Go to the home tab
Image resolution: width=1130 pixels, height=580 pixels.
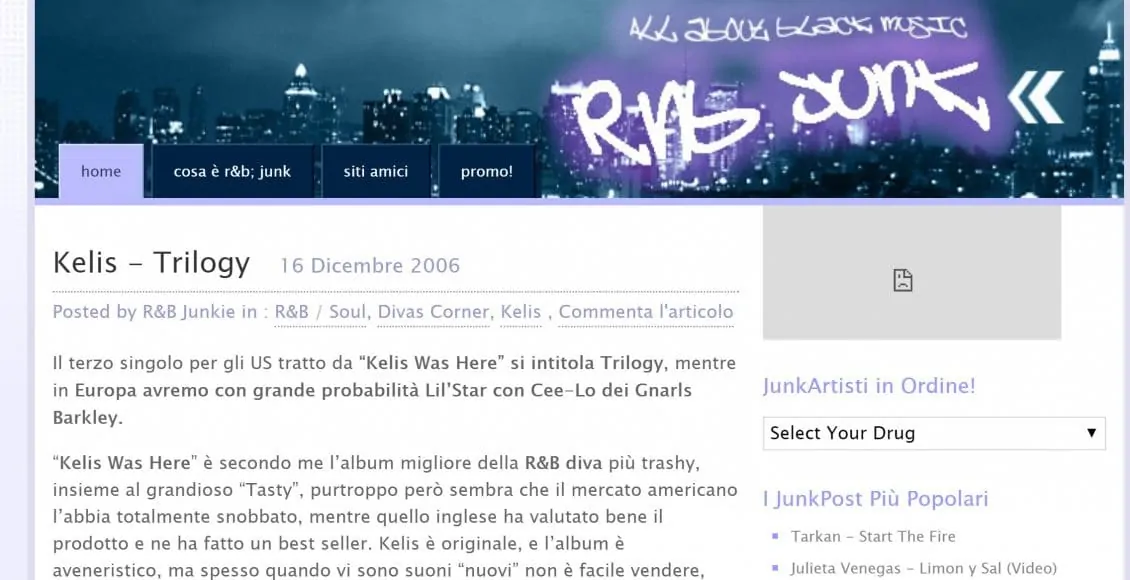101,171
